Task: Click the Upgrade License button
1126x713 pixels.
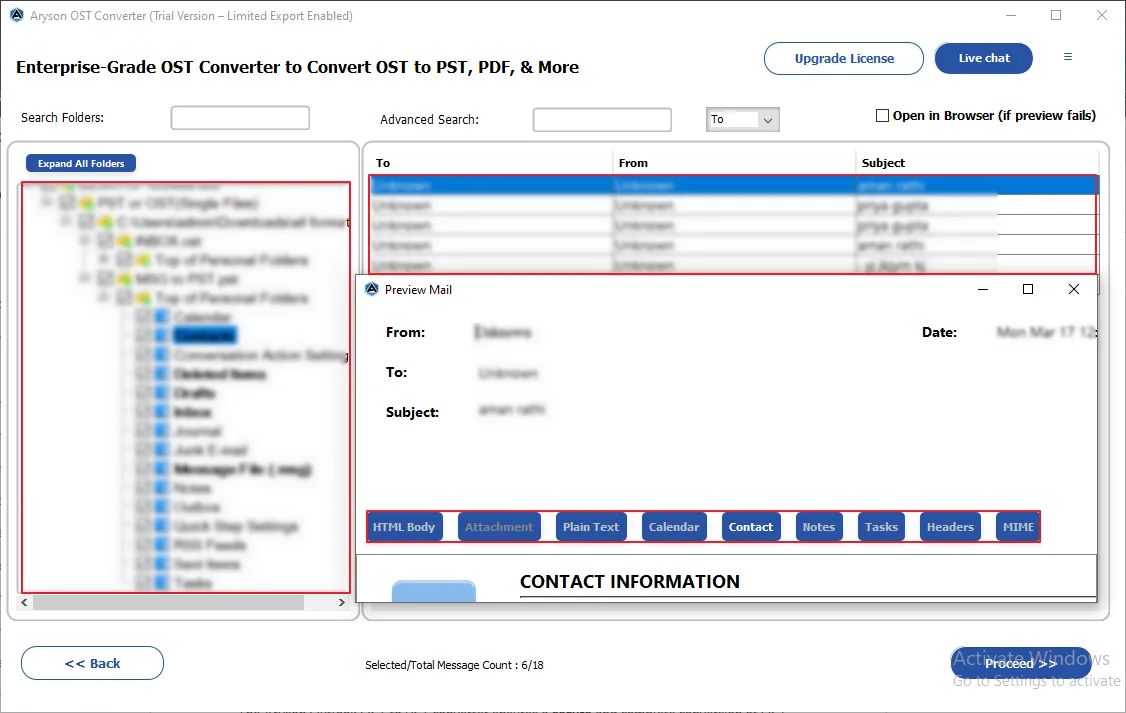Action: click(x=844, y=58)
